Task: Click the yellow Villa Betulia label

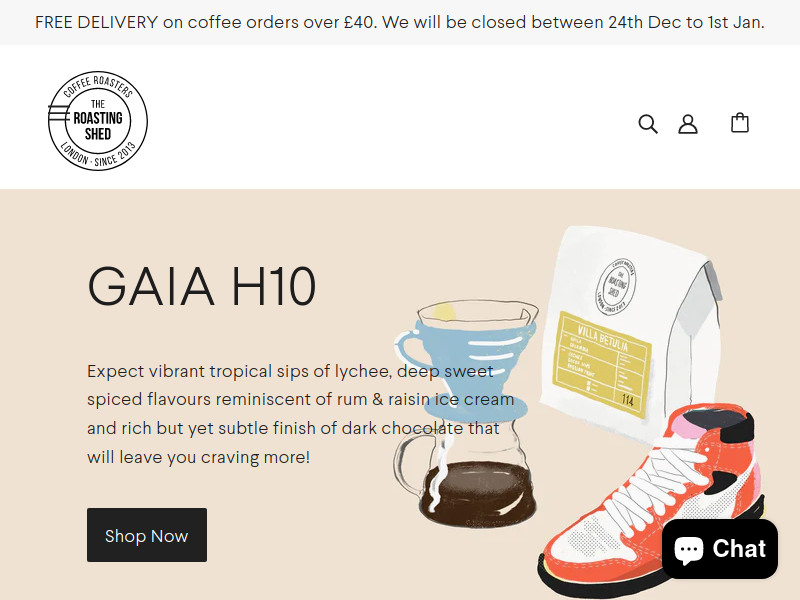Action: tap(605, 363)
